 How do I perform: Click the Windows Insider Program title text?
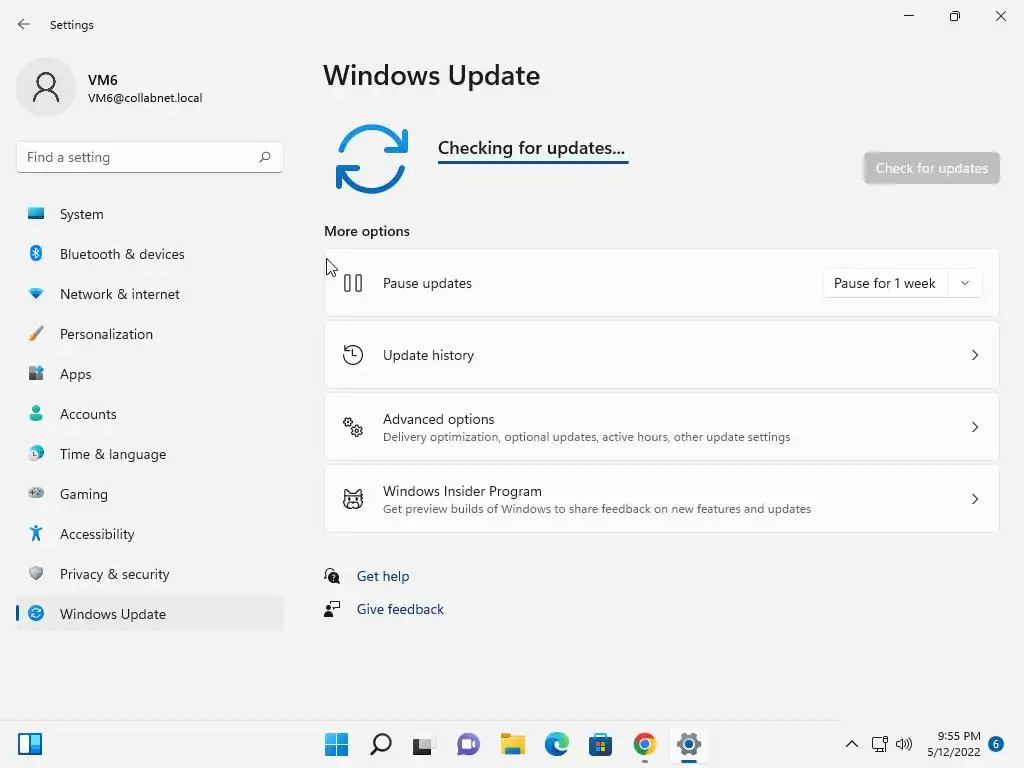pos(462,490)
